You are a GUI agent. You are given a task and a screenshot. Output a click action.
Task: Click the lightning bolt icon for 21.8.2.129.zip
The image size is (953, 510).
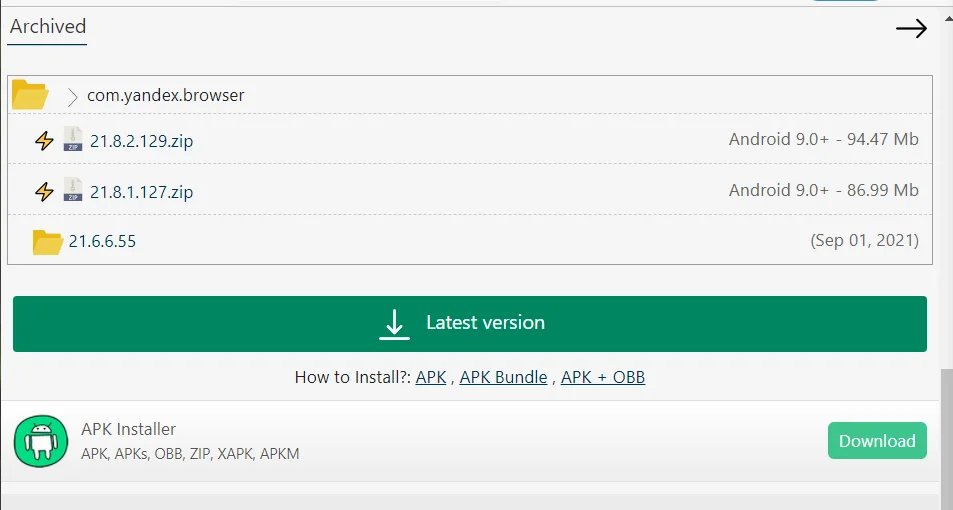(x=44, y=140)
